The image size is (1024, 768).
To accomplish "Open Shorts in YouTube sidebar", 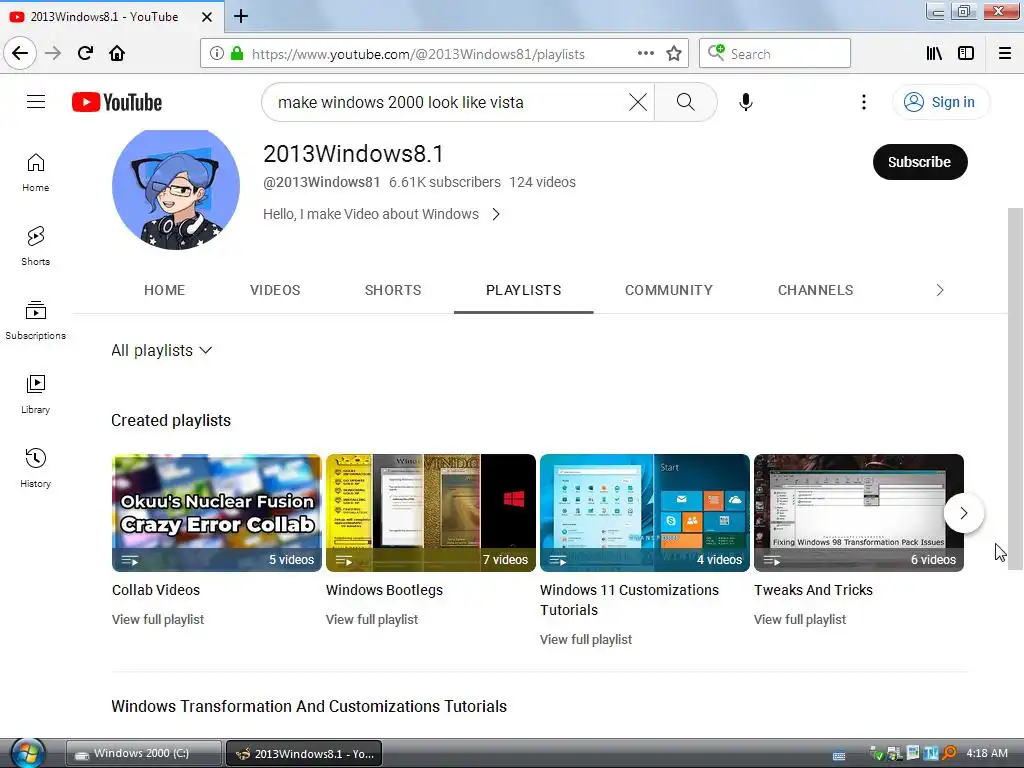I will (x=35, y=246).
